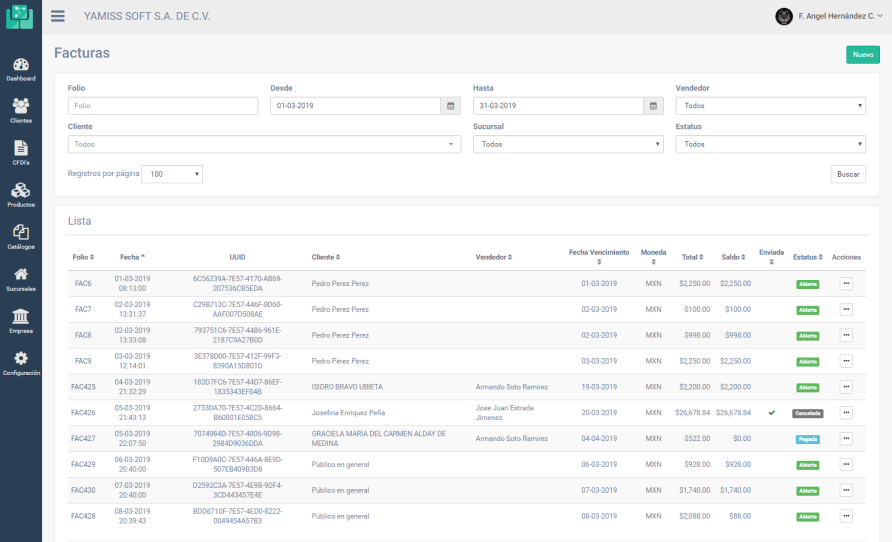Open the Productos sidebar icon

(20, 192)
